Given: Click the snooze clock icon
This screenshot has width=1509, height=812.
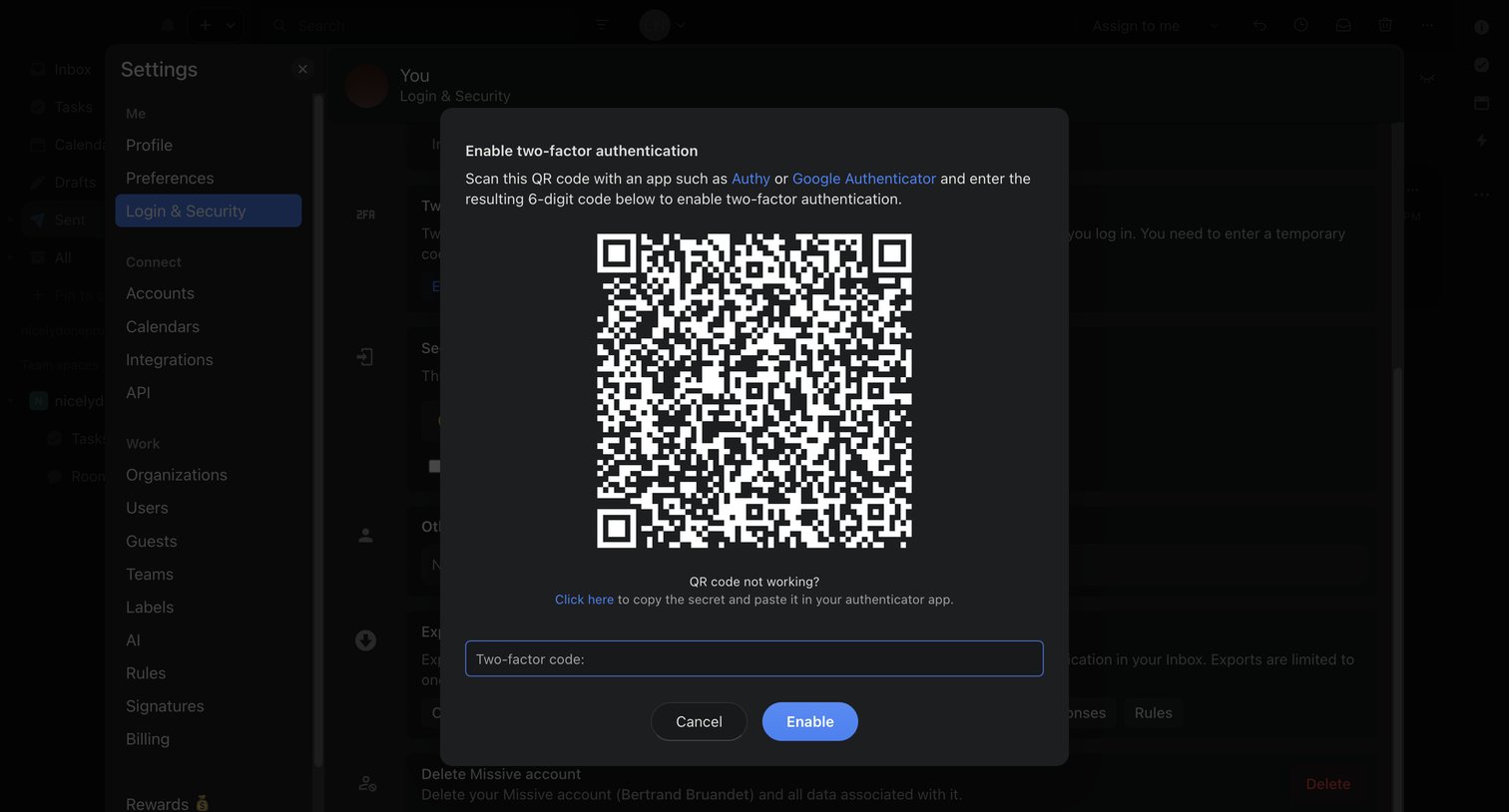Looking at the screenshot, I should pyautogui.click(x=1301, y=25).
